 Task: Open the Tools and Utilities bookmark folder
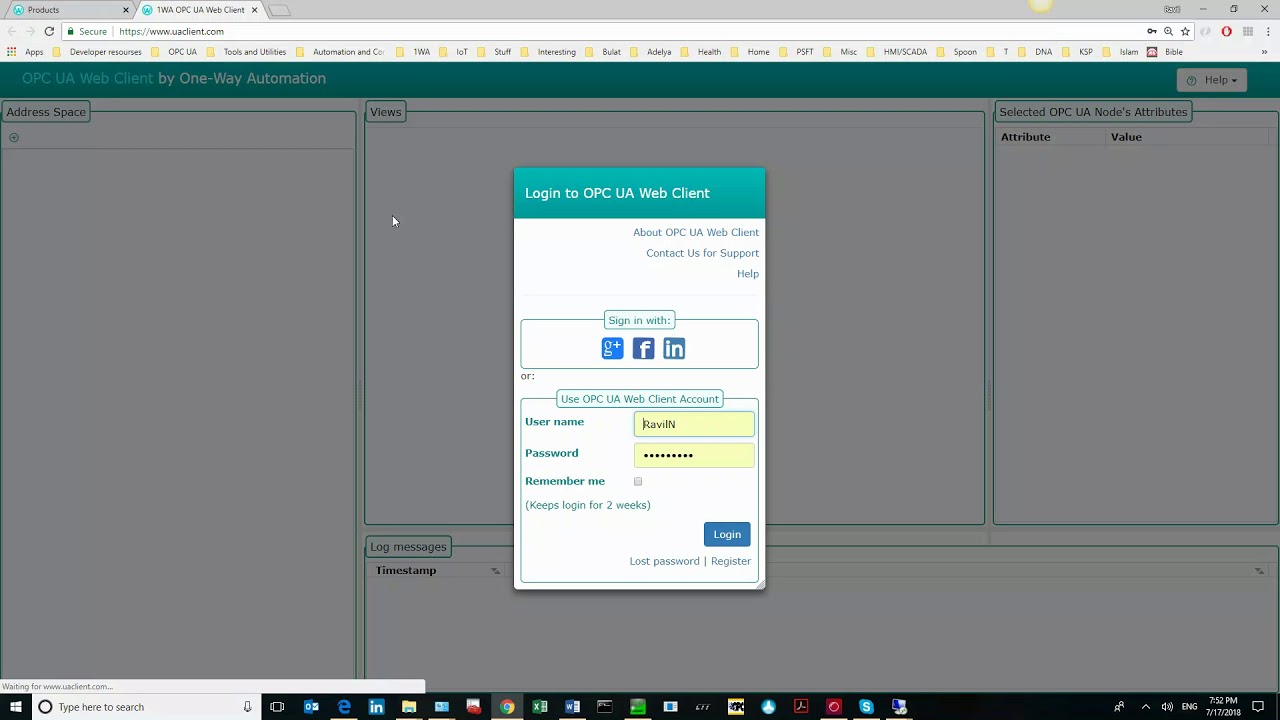click(247, 52)
